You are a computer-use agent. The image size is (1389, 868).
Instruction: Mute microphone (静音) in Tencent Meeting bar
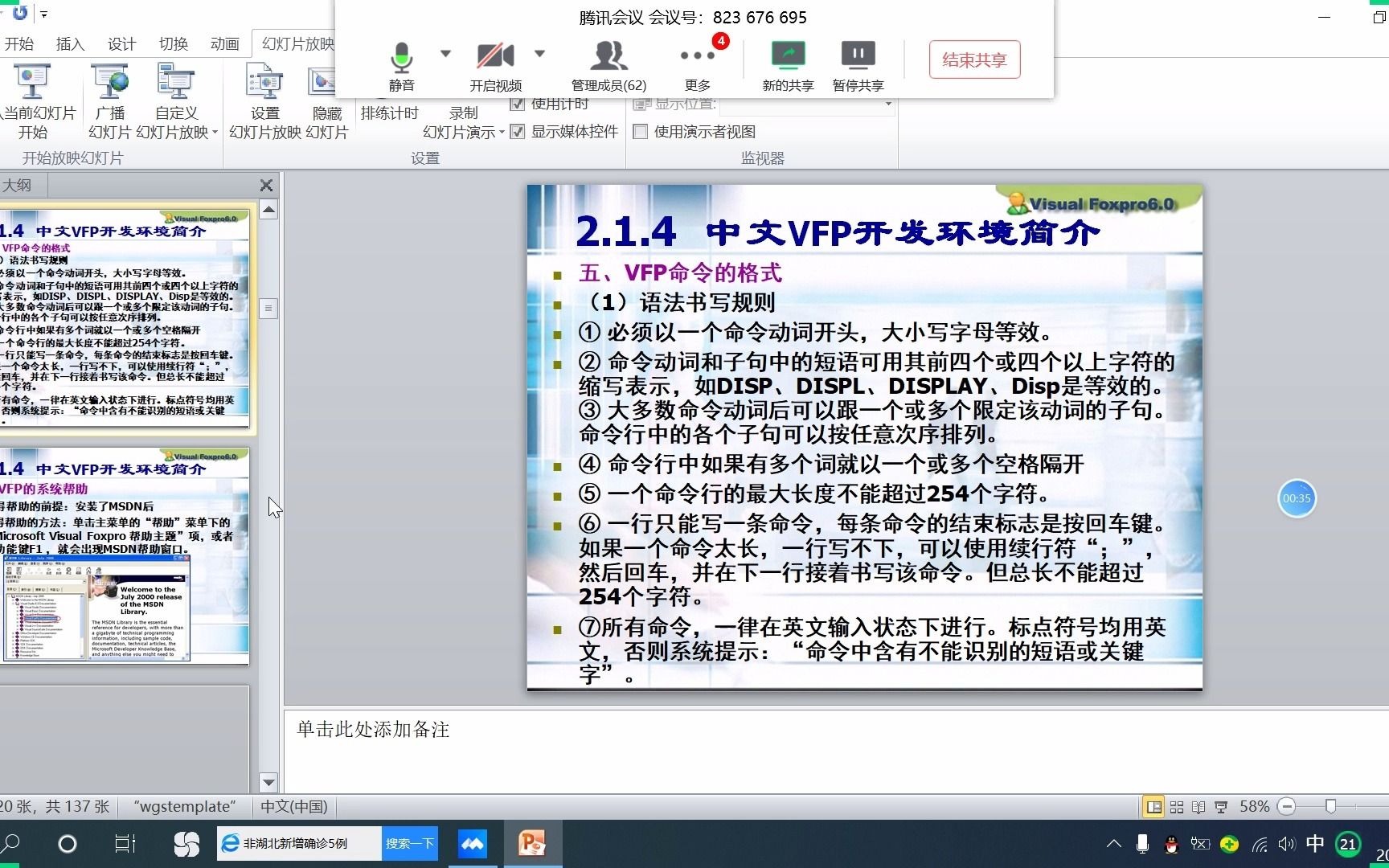[401, 66]
